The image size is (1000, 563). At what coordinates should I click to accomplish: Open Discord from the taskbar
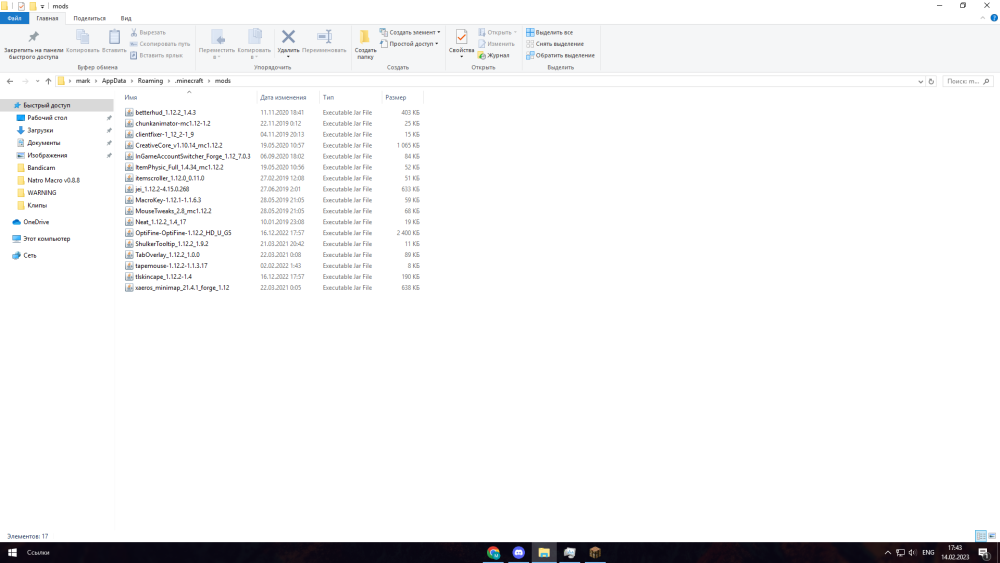pos(518,553)
